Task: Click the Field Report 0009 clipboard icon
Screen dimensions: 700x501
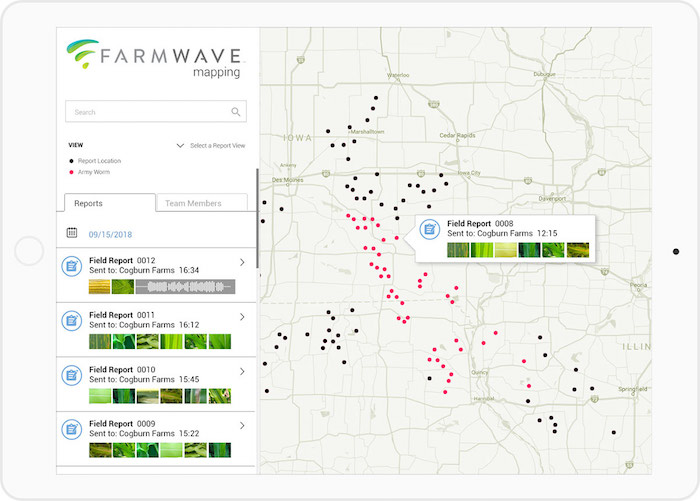Action: pos(72,429)
